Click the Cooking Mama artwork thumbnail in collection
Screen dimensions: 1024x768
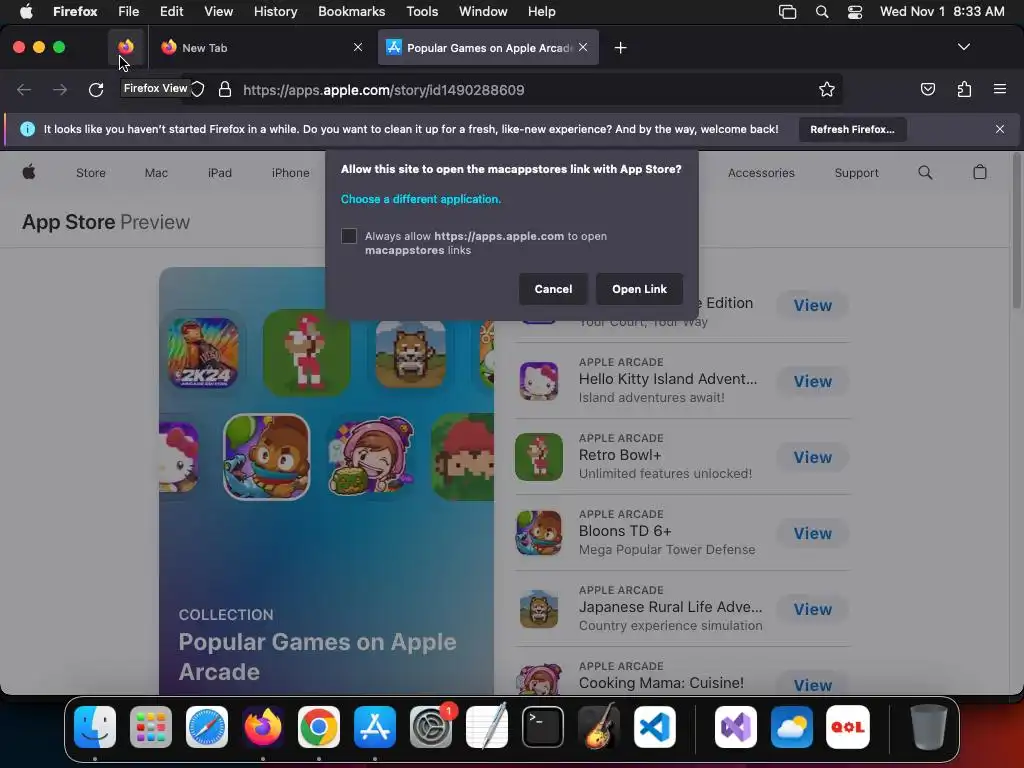[x=372, y=457]
